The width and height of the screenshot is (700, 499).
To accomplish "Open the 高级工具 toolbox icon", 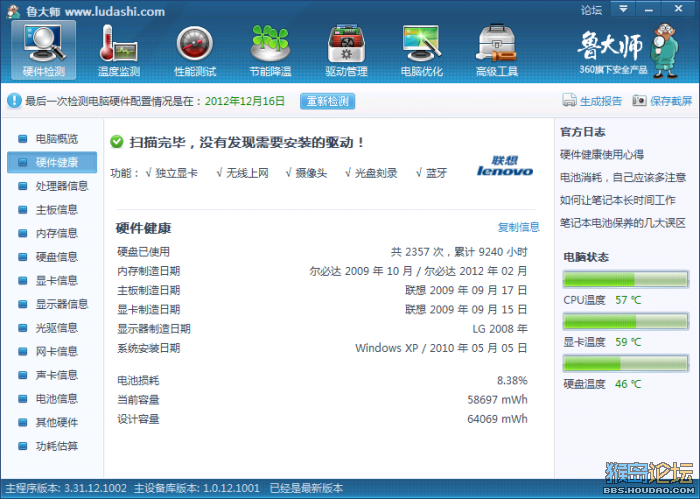I will pos(497,50).
